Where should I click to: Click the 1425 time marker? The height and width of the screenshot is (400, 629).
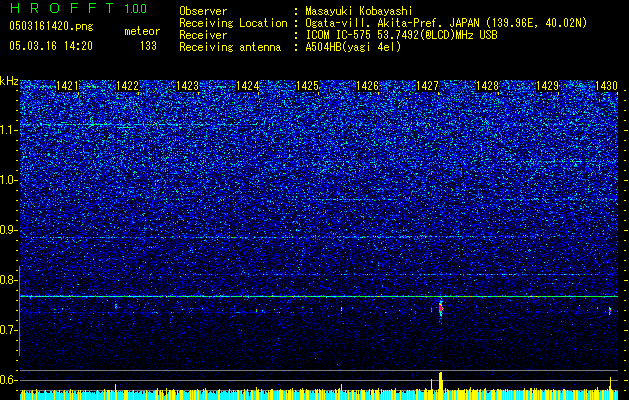pyautogui.click(x=307, y=86)
